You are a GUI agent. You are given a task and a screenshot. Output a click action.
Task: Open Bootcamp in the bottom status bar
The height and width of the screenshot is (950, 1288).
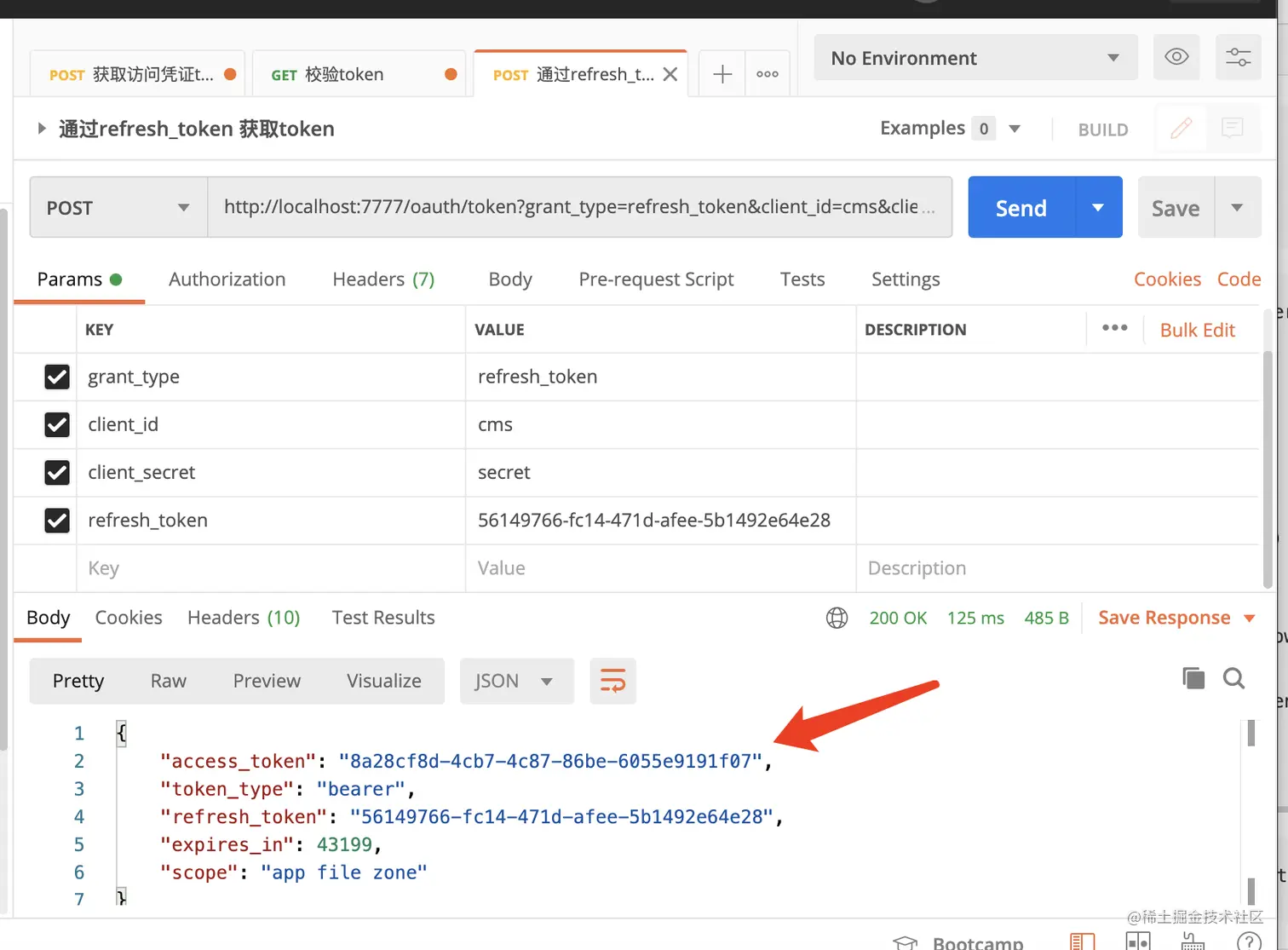[958, 941]
